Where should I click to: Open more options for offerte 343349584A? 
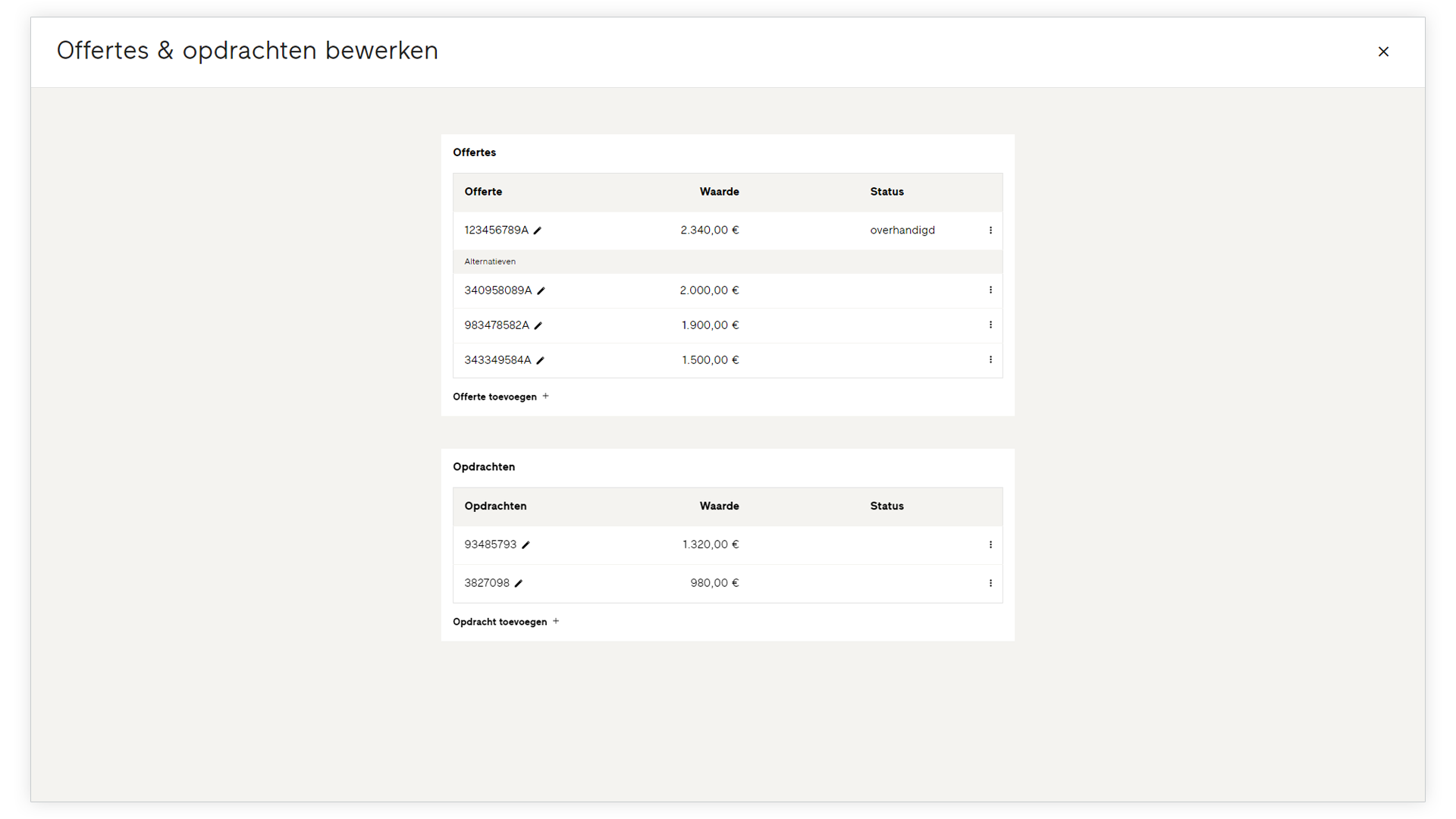click(990, 360)
